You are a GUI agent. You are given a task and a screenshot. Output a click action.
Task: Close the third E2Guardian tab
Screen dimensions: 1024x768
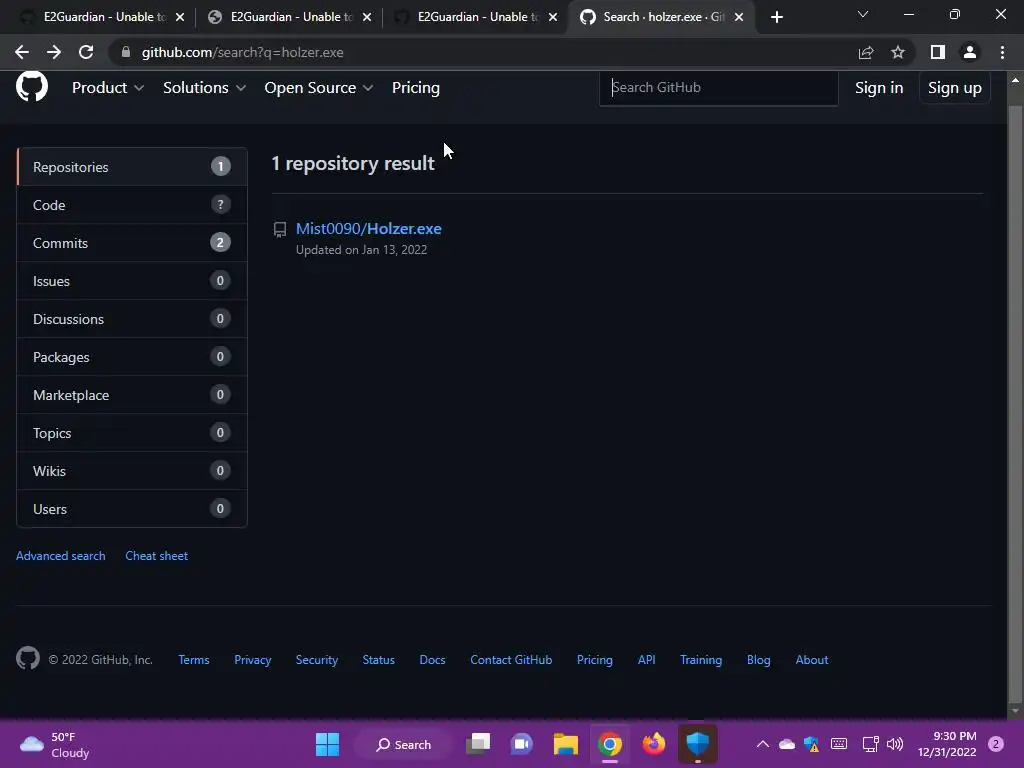[x=553, y=18]
